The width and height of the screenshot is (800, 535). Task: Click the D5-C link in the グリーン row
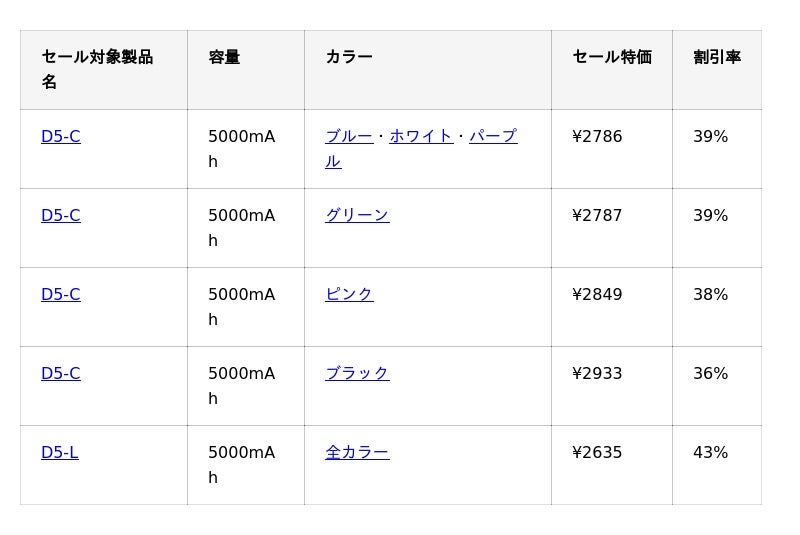pos(60,216)
